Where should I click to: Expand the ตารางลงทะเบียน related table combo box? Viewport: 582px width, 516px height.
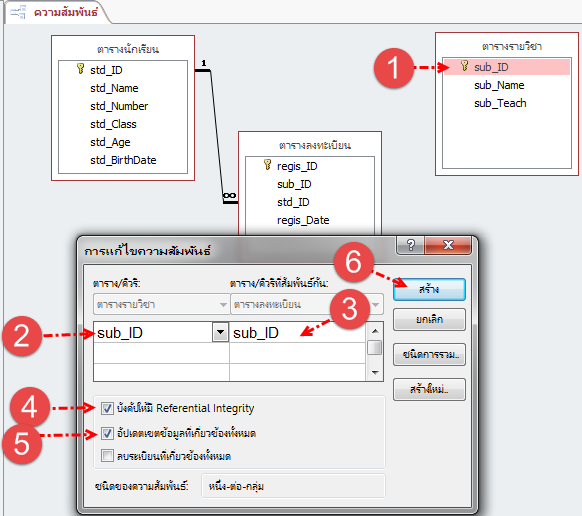tap(307, 305)
